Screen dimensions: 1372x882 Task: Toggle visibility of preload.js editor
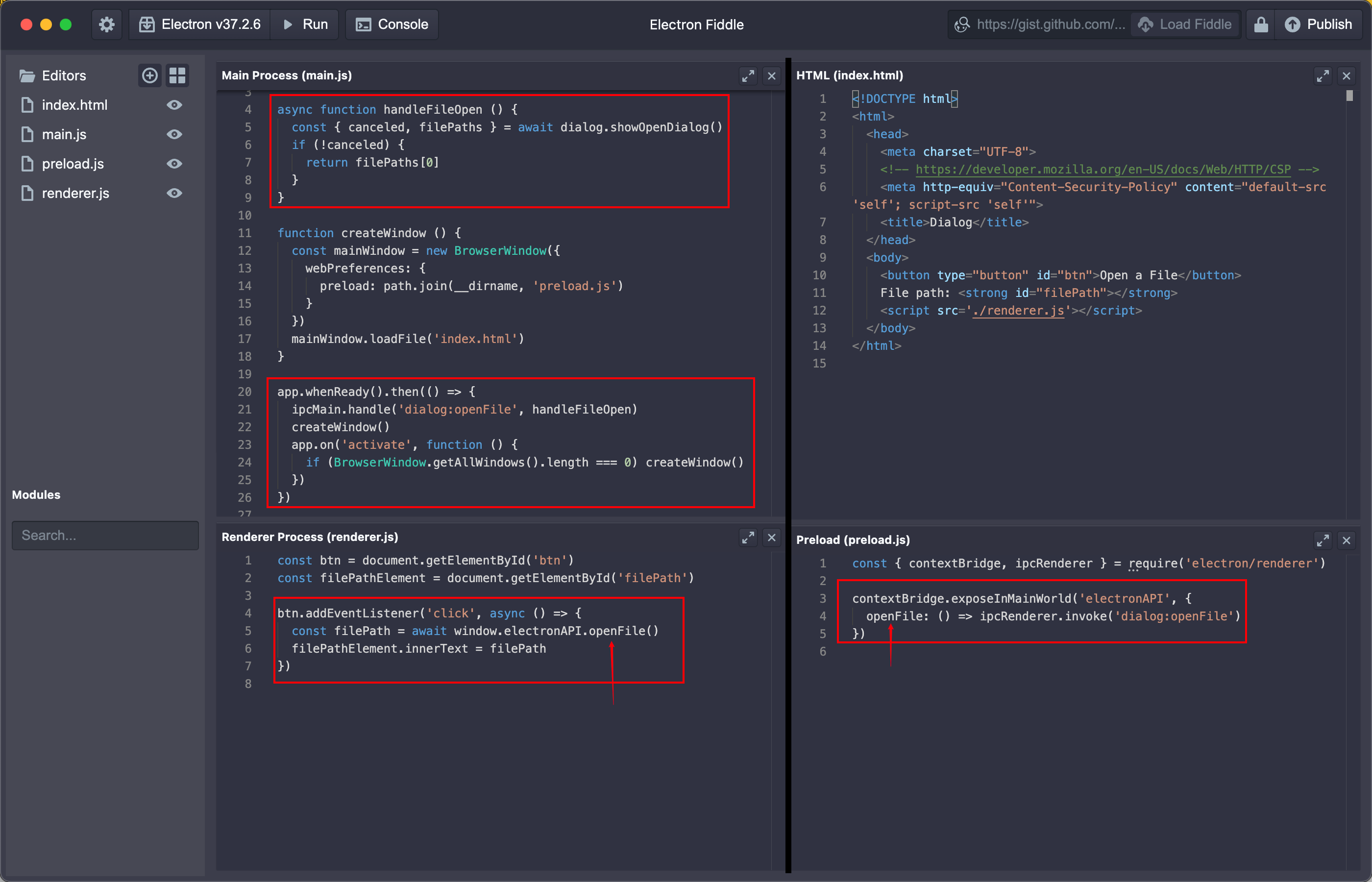[x=174, y=164]
